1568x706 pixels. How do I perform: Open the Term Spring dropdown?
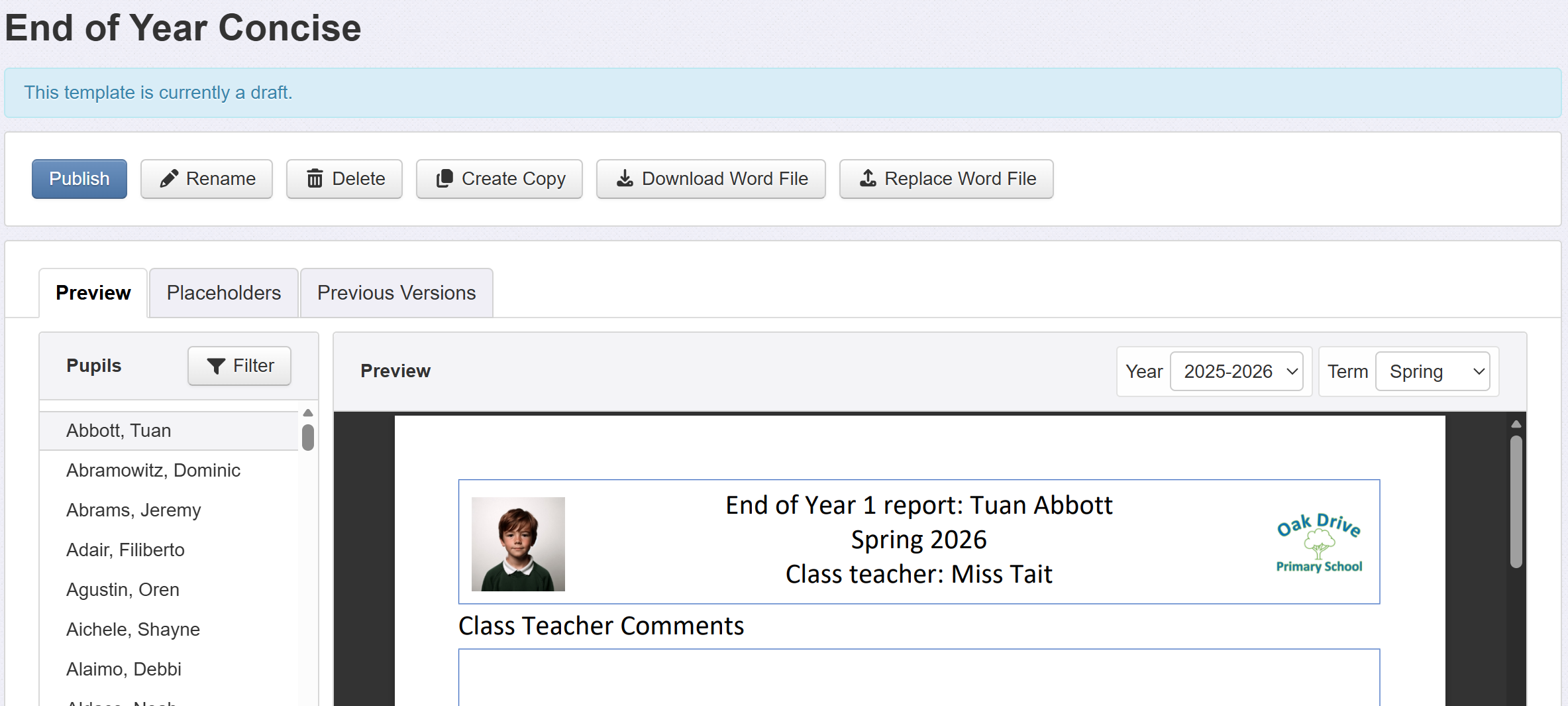tap(1432, 371)
